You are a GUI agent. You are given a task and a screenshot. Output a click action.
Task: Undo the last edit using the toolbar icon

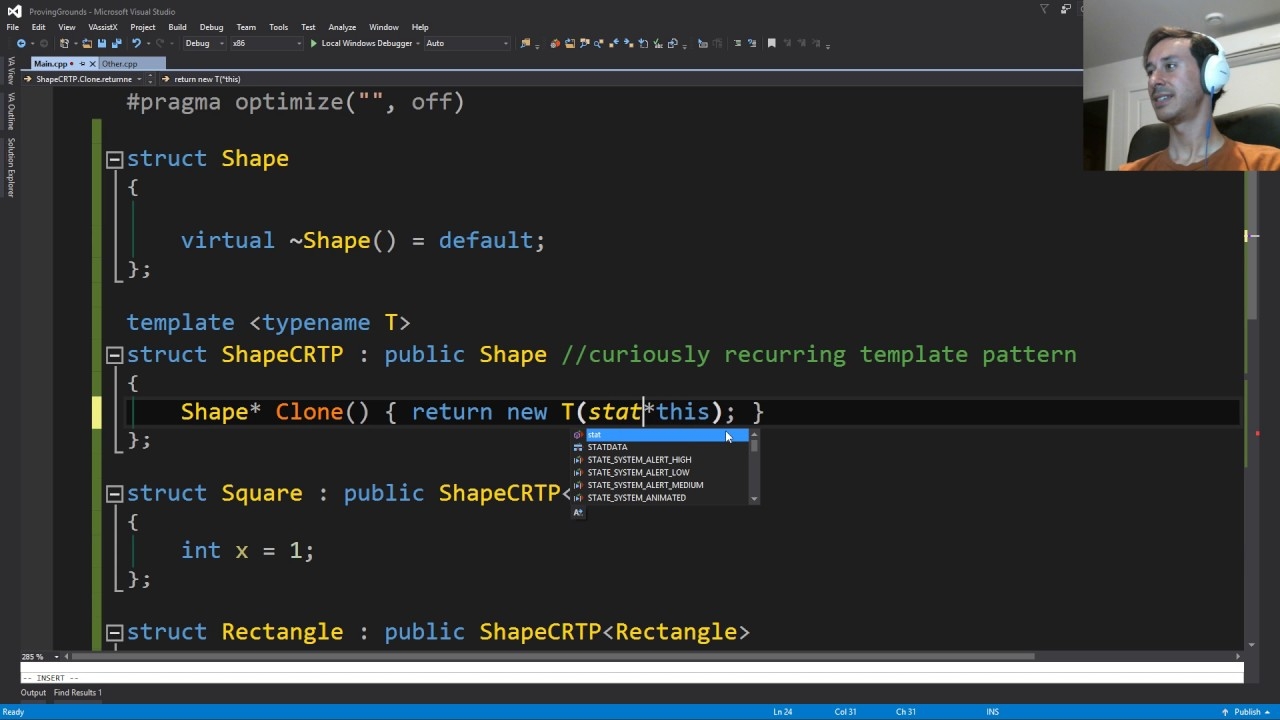[137, 43]
